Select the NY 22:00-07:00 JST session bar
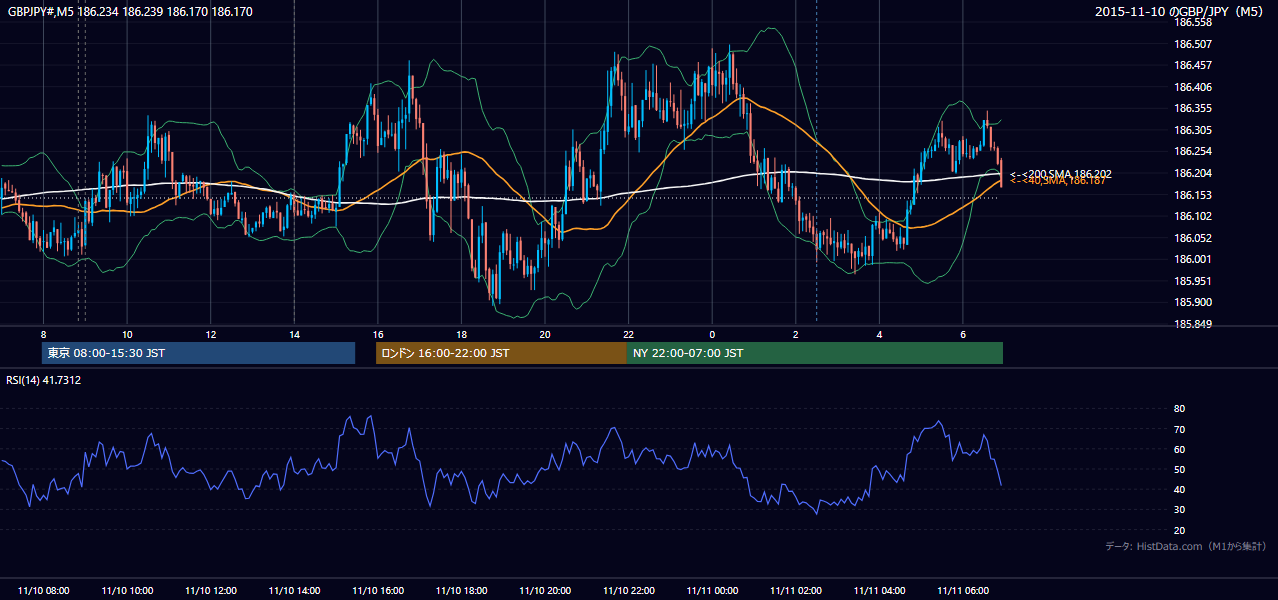Screen dimensions: 1278x600 tap(815, 353)
